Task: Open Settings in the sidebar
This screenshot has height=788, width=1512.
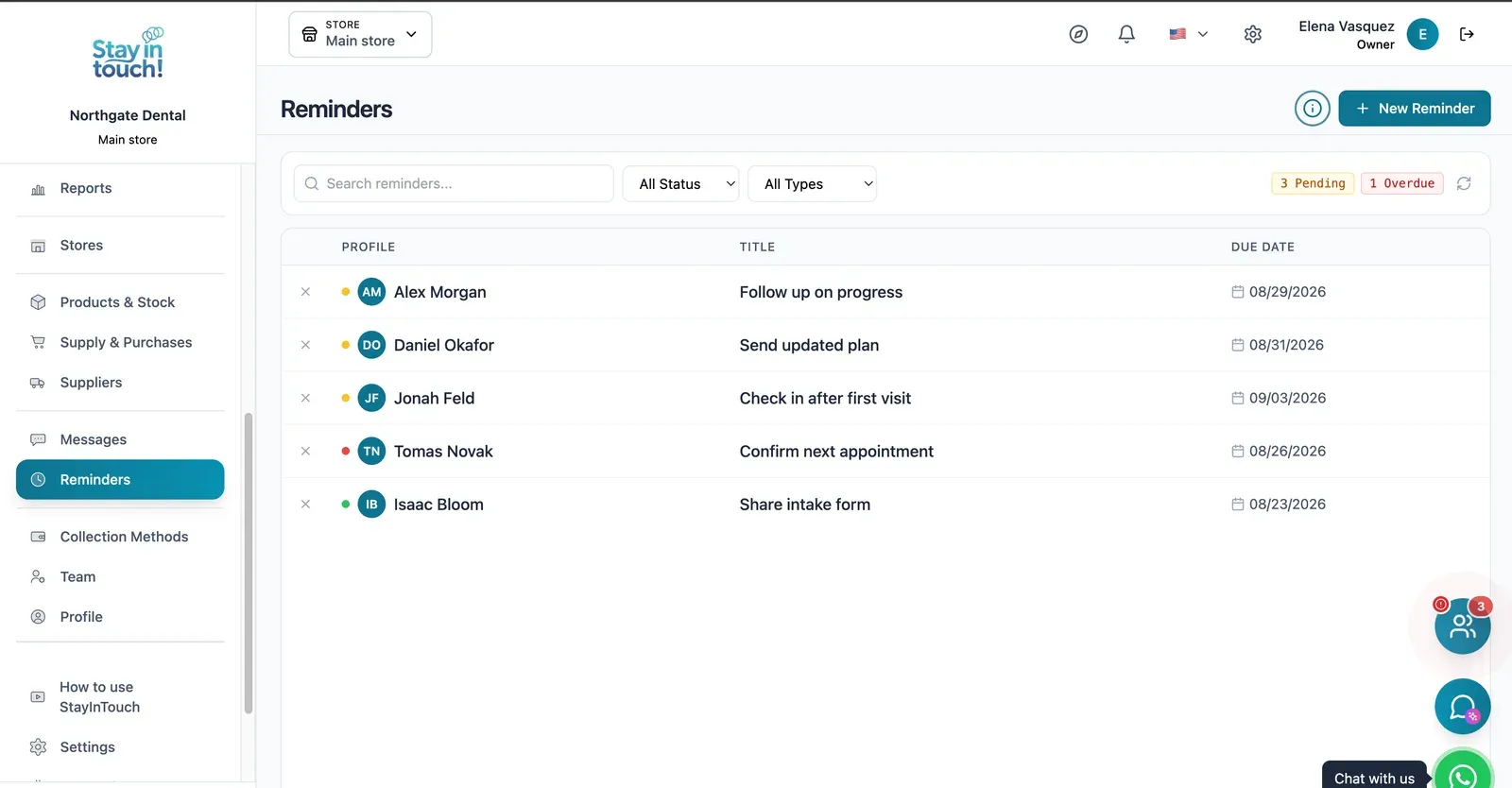Action: point(120,747)
